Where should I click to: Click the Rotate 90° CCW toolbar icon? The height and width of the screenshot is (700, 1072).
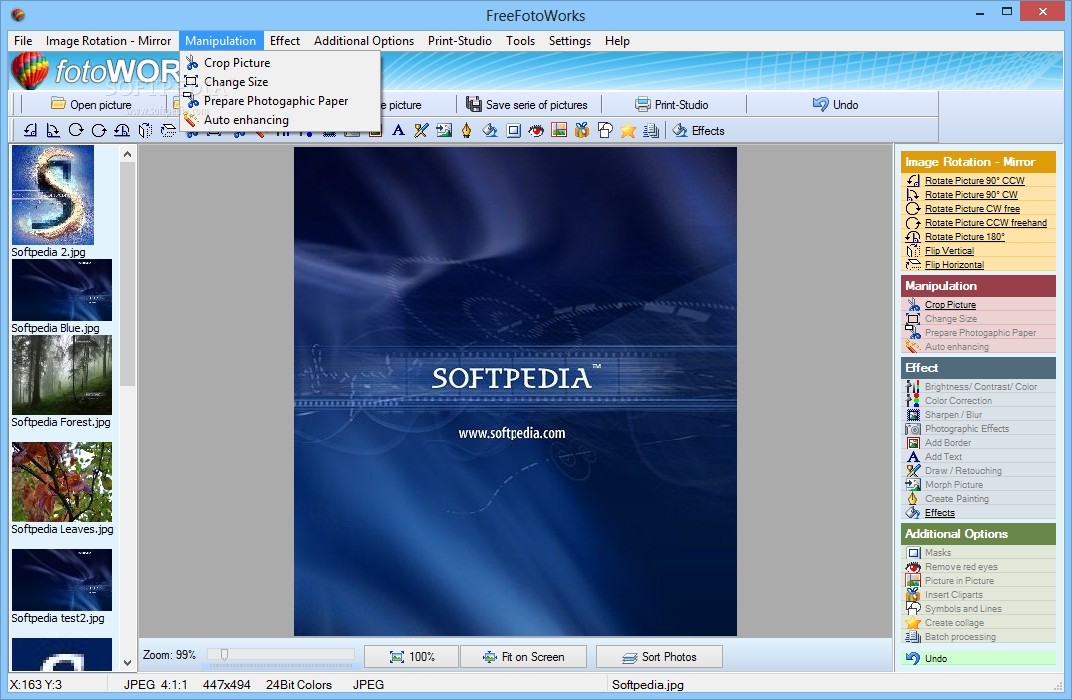click(30, 130)
